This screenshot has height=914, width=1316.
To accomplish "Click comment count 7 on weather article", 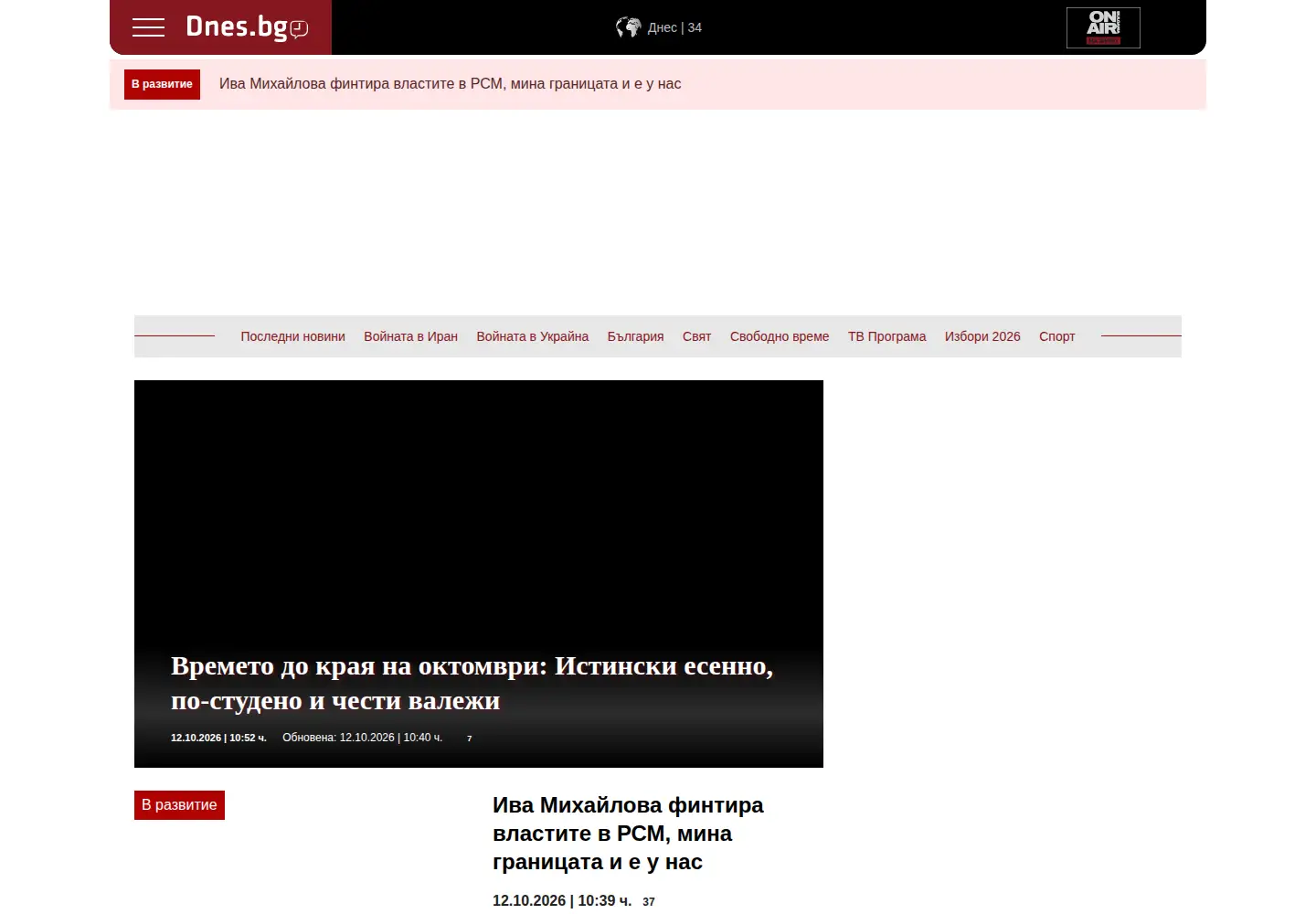I will pos(470,739).
